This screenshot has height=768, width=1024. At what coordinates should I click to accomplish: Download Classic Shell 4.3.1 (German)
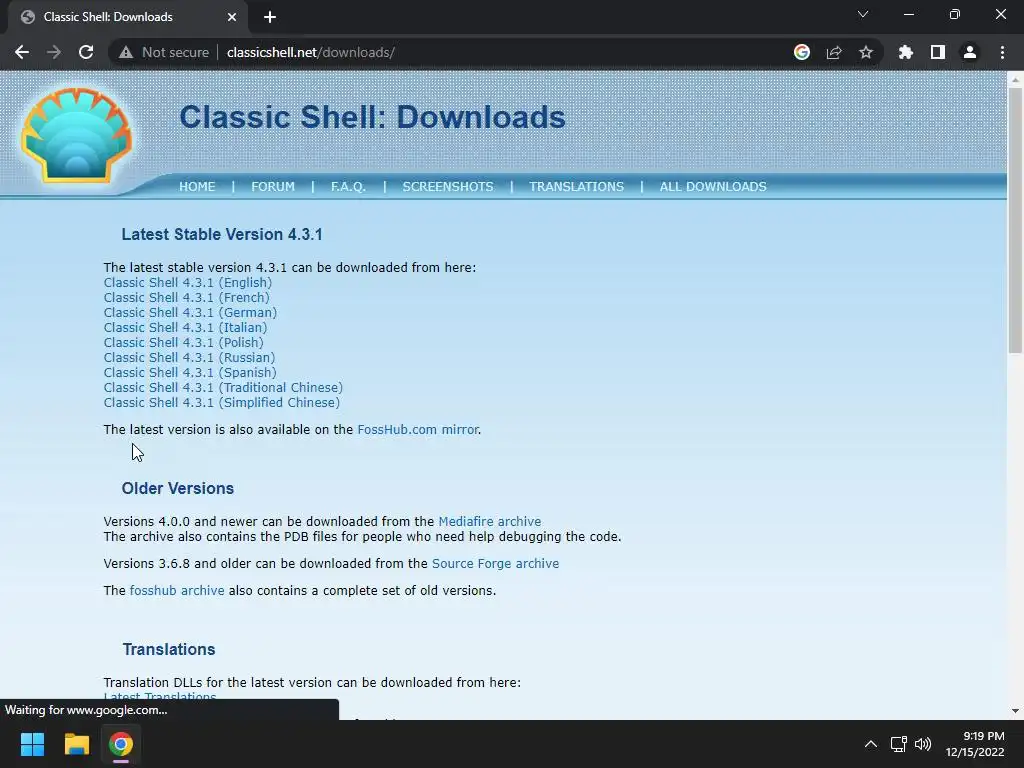click(190, 313)
